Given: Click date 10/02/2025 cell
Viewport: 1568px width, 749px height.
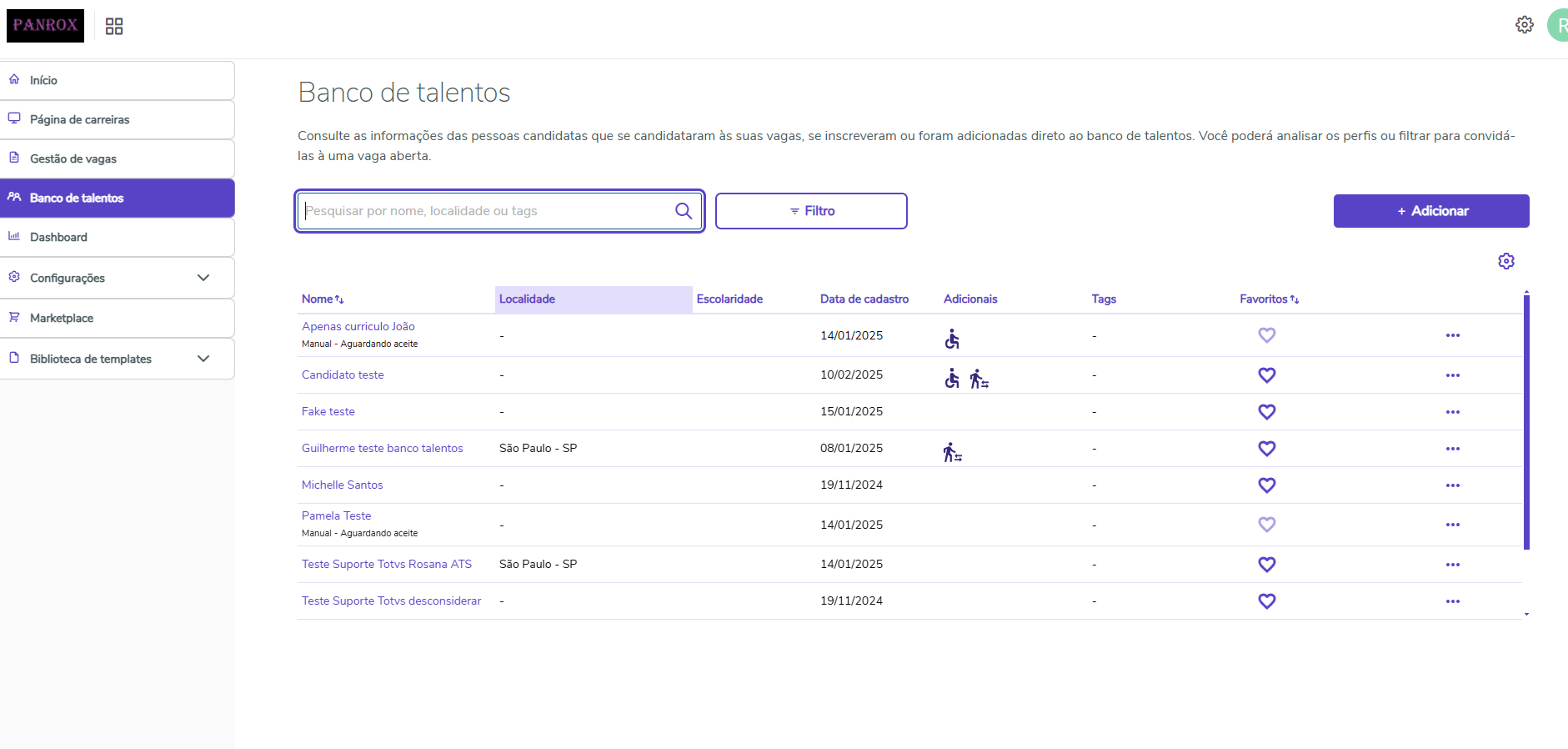Looking at the screenshot, I should 851,374.
